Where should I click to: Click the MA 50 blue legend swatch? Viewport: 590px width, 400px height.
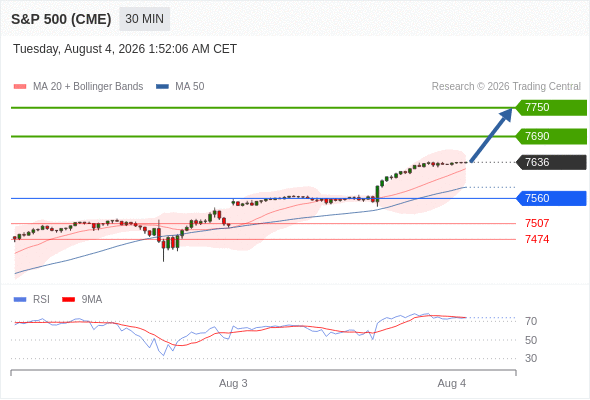(x=162, y=87)
